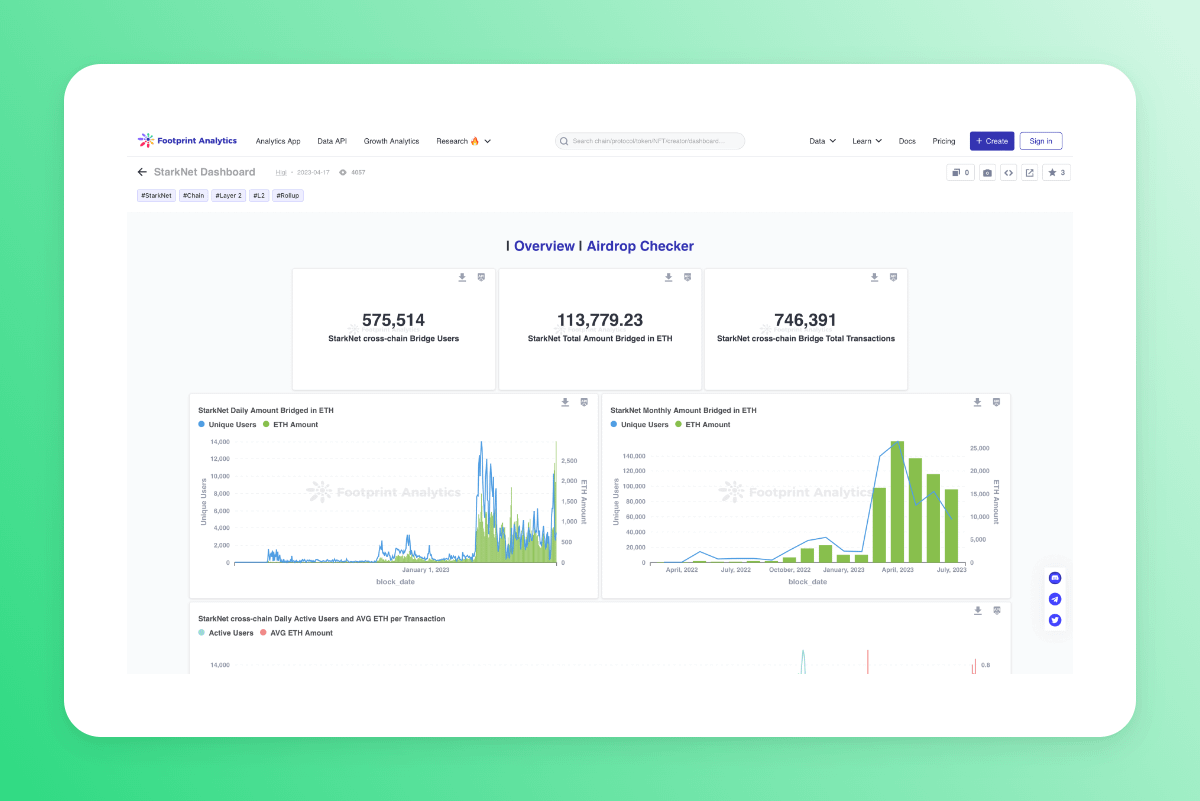Open the Data dropdown menu
The image size is (1200, 801).
tap(822, 141)
